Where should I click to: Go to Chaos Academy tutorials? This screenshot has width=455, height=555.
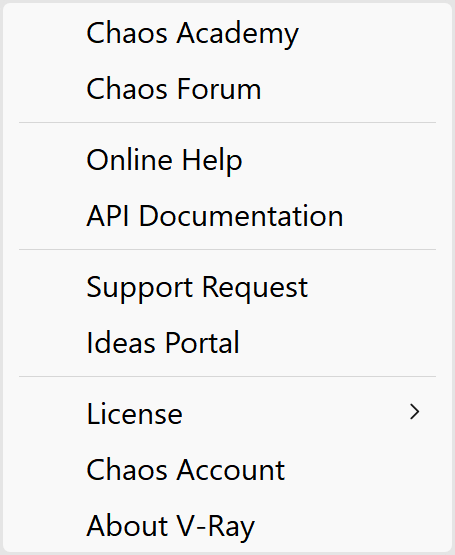(x=227, y=33)
